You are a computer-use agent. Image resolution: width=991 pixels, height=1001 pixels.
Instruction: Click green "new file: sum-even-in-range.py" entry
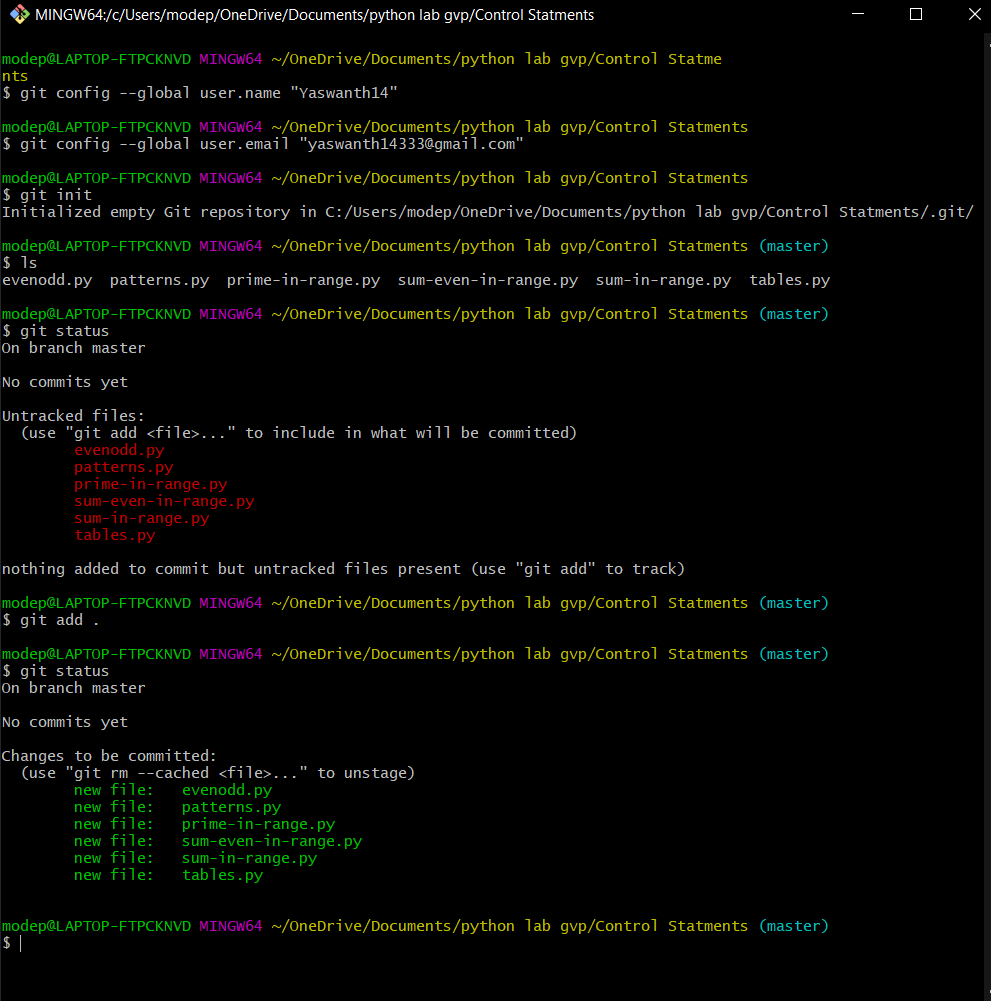(218, 841)
